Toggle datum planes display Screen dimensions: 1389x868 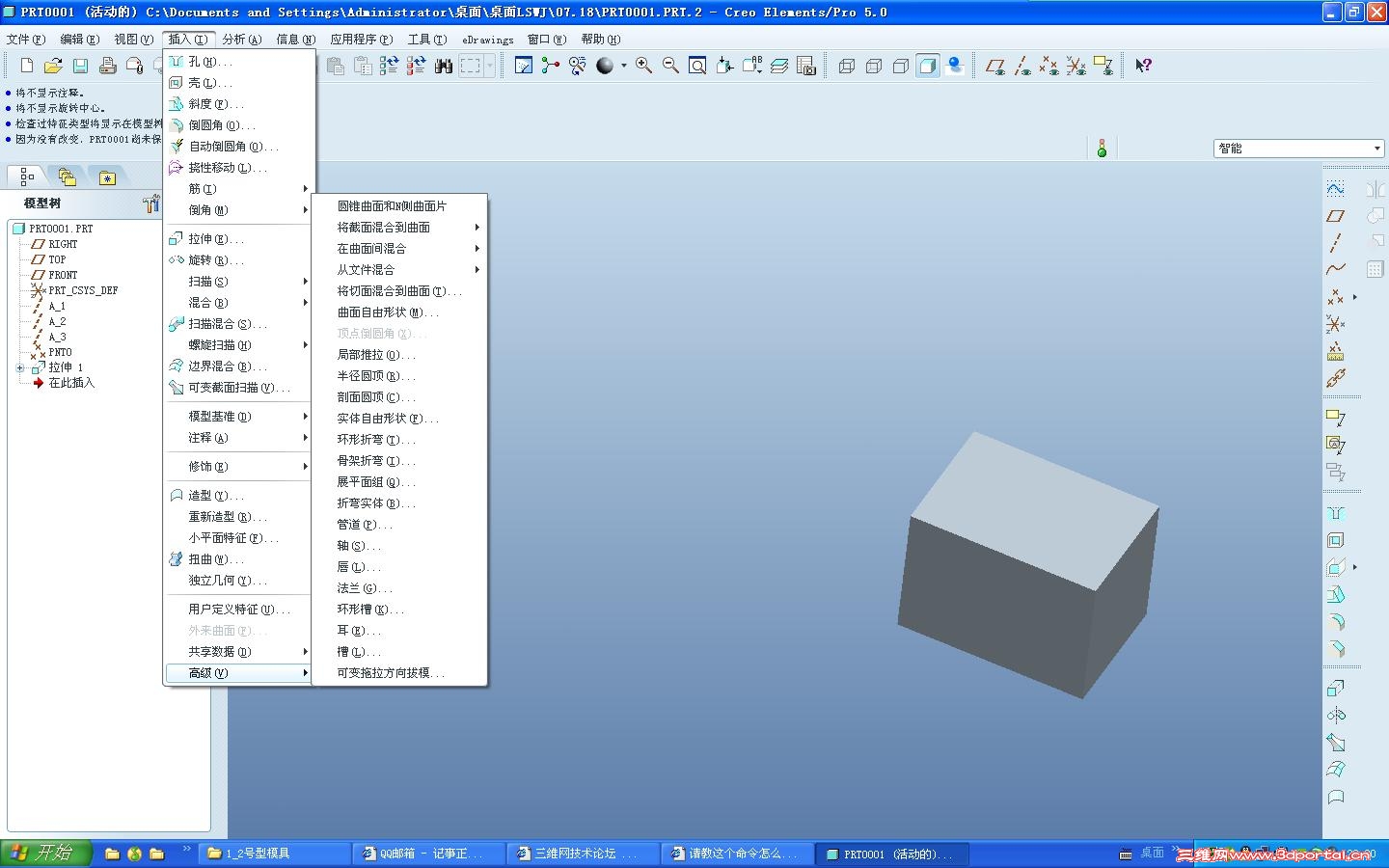995,66
